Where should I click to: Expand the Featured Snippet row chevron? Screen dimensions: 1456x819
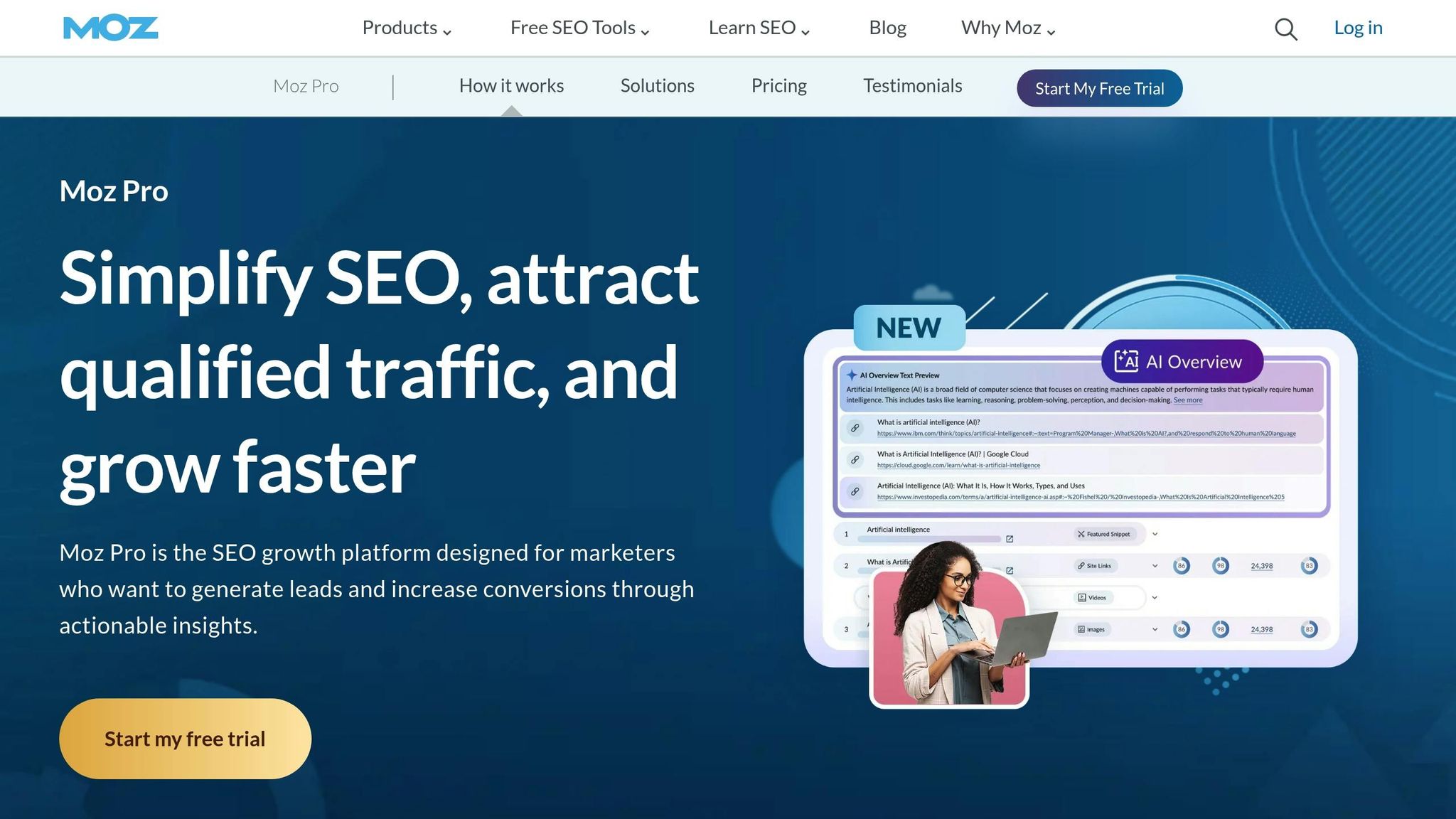pyautogui.click(x=1155, y=535)
